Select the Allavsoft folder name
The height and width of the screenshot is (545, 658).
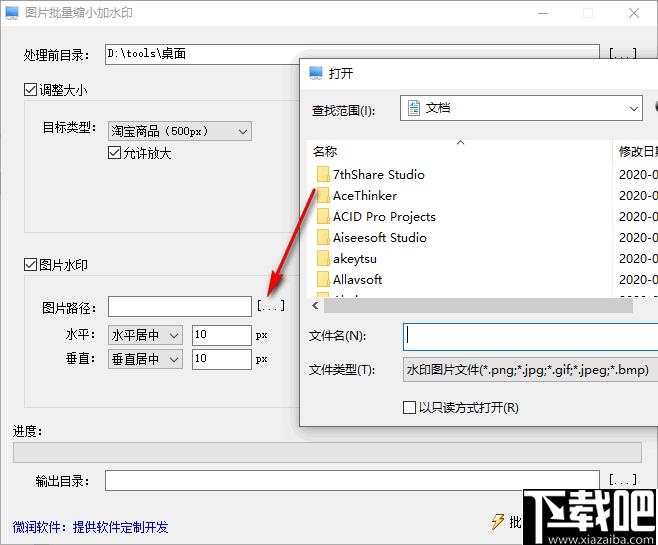(x=357, y=279)
